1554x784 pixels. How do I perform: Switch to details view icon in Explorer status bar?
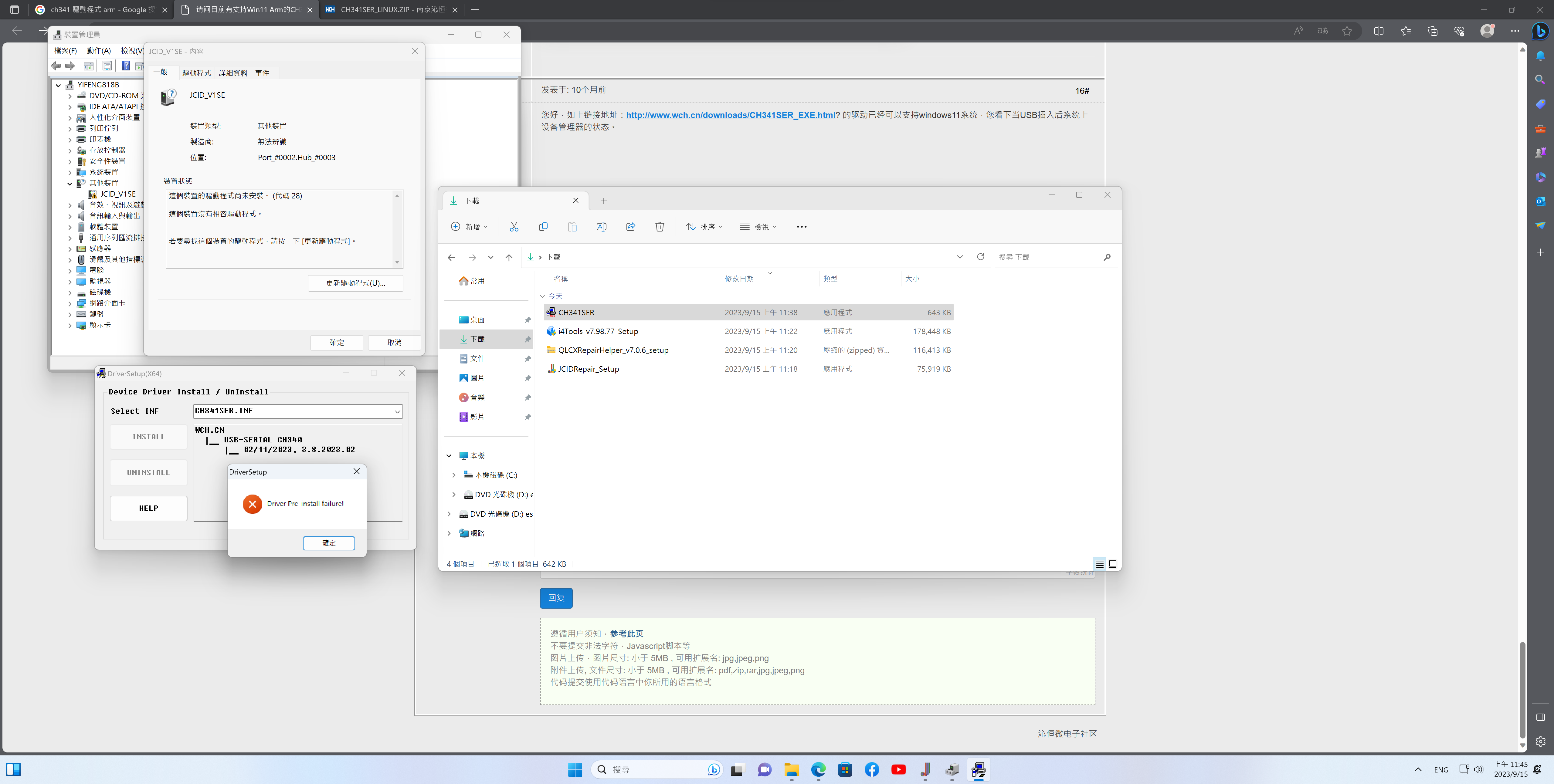pyautogui.click(x=1099, y=564)
